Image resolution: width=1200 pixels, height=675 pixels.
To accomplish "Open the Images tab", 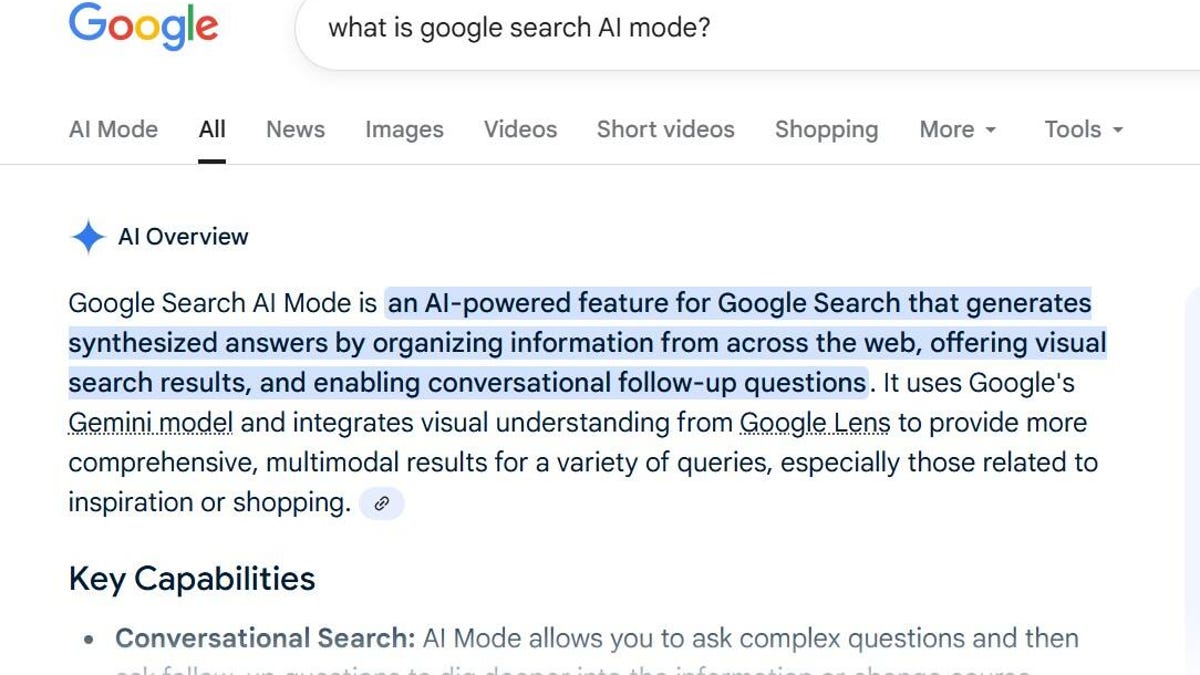I will [x=404, y=130].
